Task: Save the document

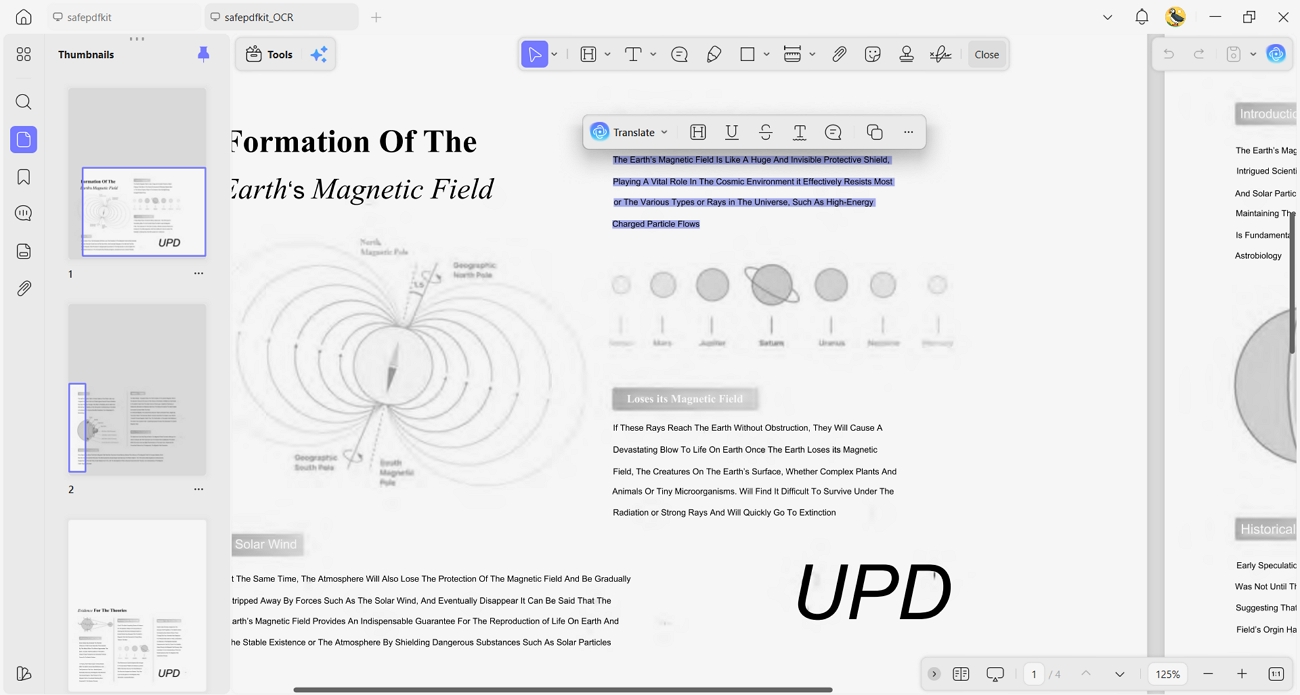Action: tap(1233, 55)
